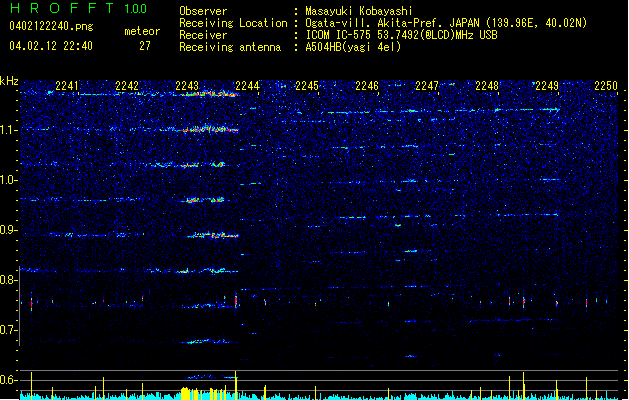629x400 pixels.
Task: Click the 2246 time marker
Action: click(367, 86)
